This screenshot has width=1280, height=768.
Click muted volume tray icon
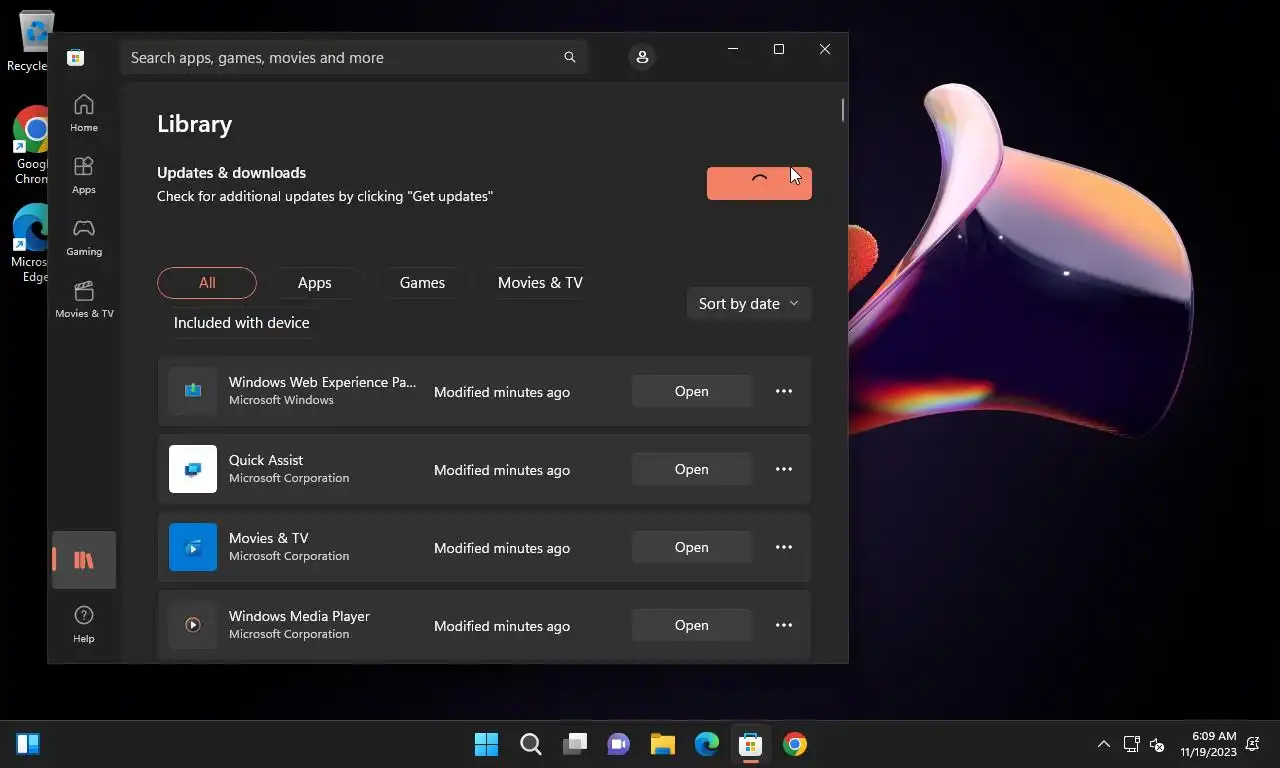click(x=1157, y=744)
